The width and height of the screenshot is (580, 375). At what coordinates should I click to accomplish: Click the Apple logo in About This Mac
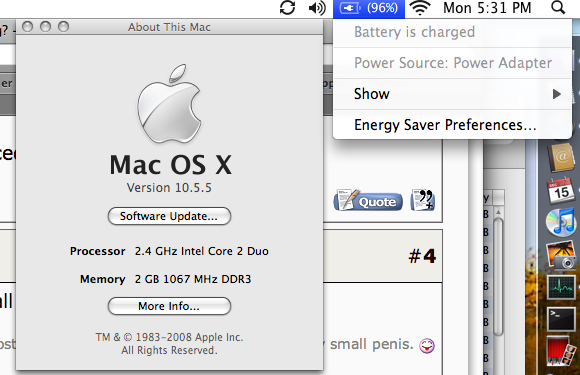click(169, 104)
